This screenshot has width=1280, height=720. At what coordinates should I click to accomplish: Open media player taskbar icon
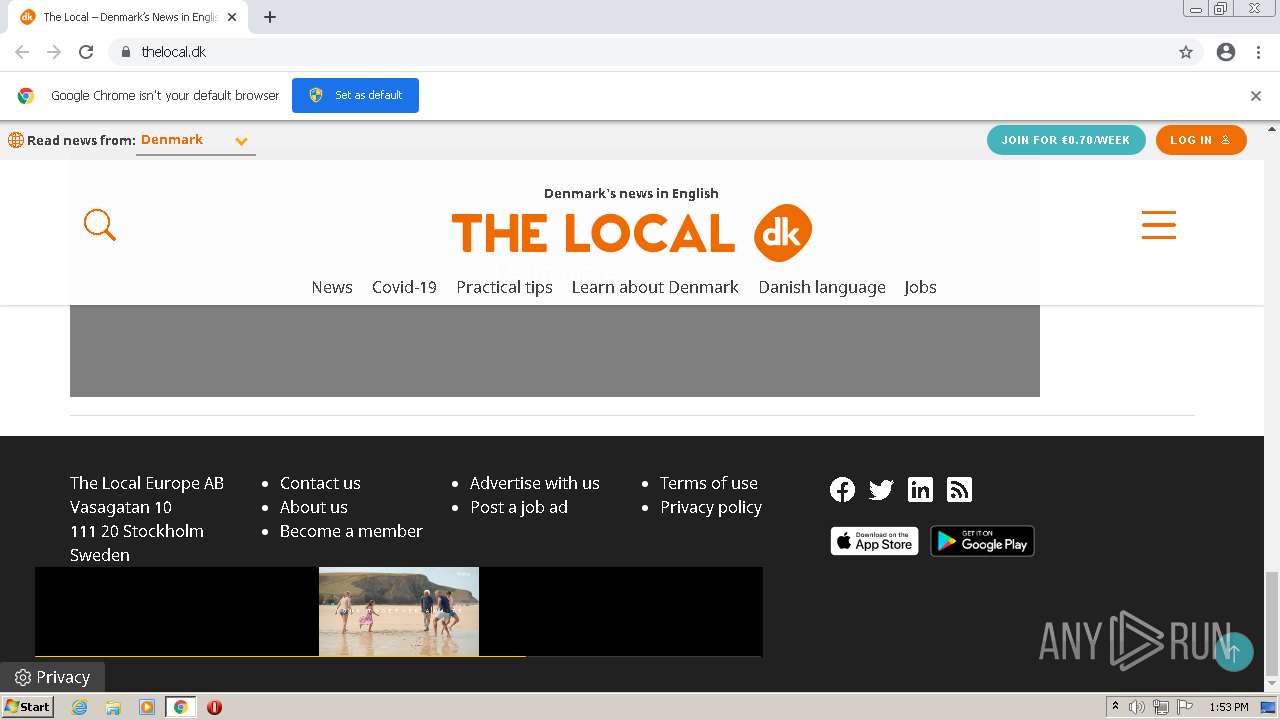(147, 707)
